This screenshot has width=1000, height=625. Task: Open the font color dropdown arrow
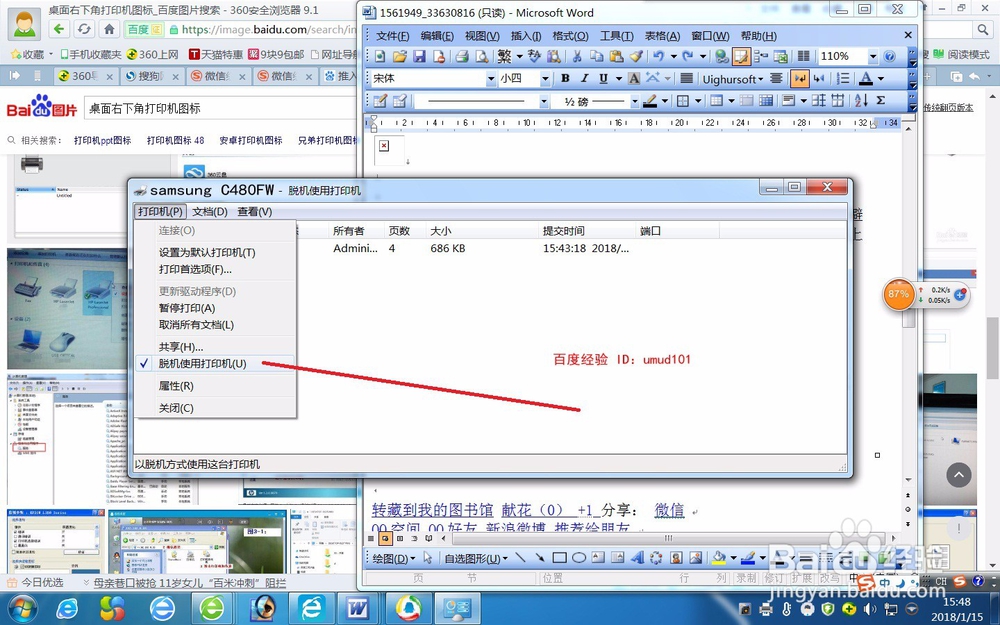coord(881,78)
